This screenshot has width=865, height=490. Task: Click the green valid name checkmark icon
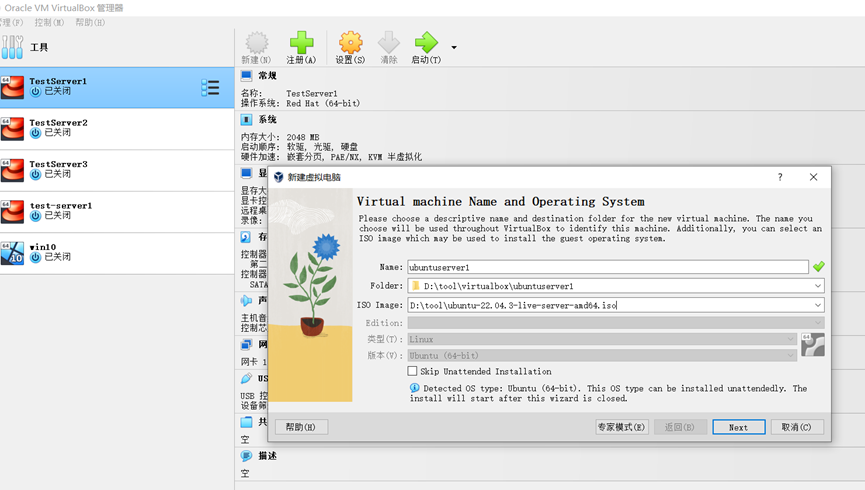click(819, 267)
